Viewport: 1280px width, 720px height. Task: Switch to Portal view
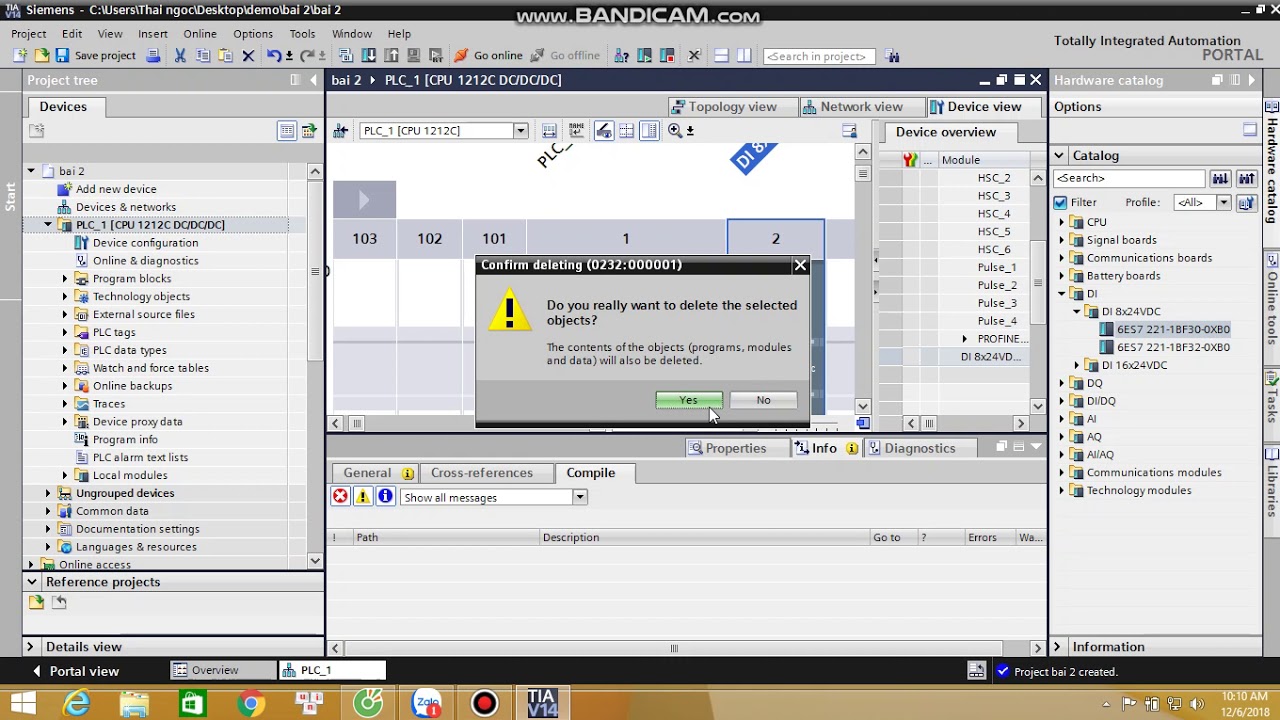coord(75,671)
